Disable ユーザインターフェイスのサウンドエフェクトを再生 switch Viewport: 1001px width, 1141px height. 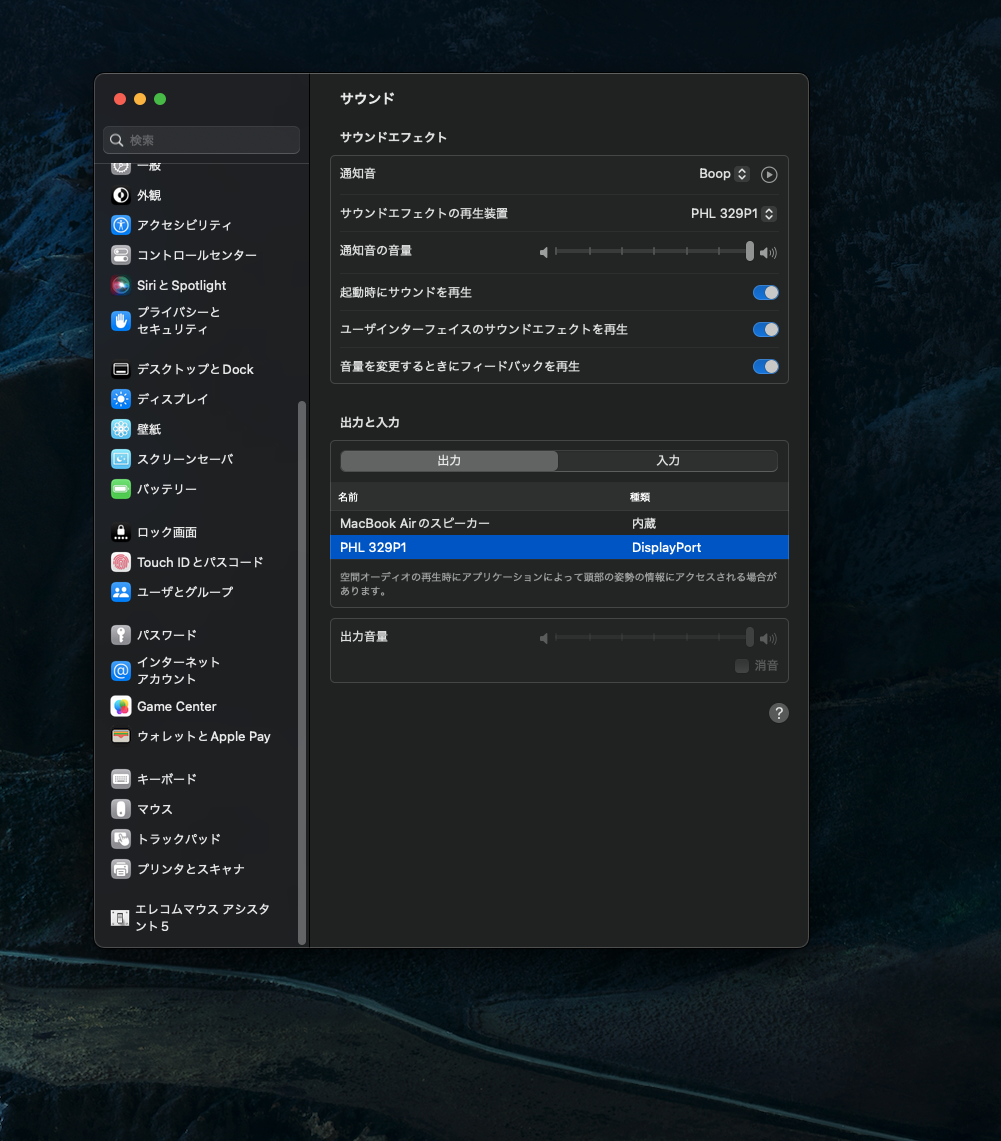coord(765,330)
